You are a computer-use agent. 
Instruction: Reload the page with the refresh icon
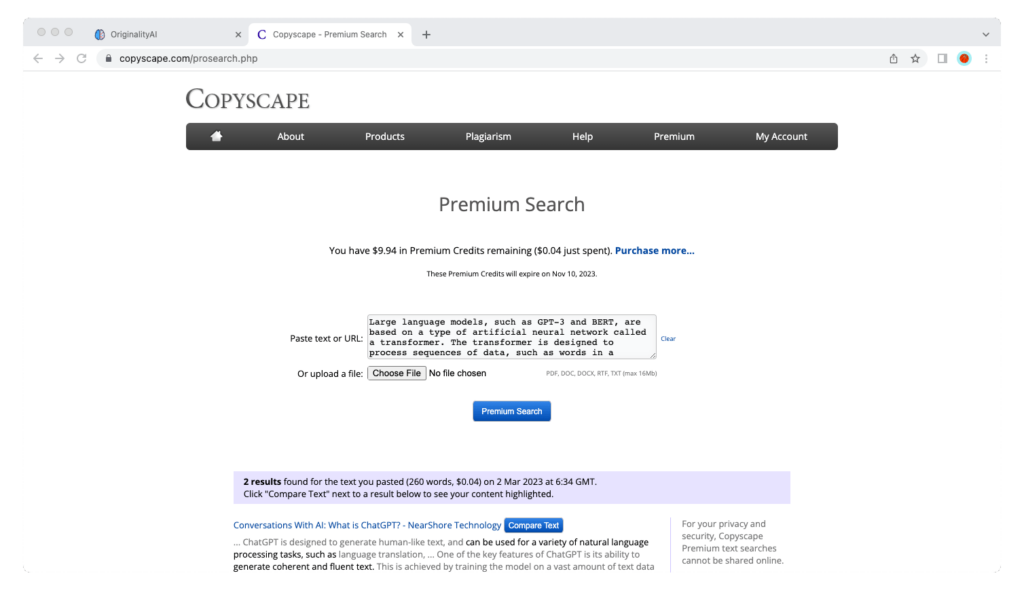coord(82,58)
